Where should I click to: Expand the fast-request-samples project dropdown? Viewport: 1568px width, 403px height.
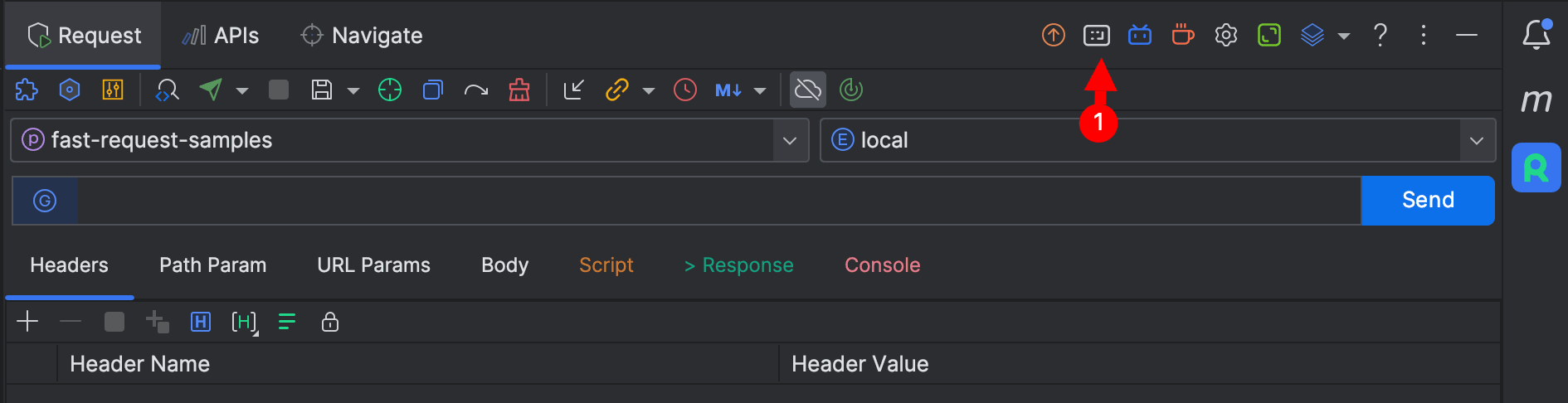(789, 140)
